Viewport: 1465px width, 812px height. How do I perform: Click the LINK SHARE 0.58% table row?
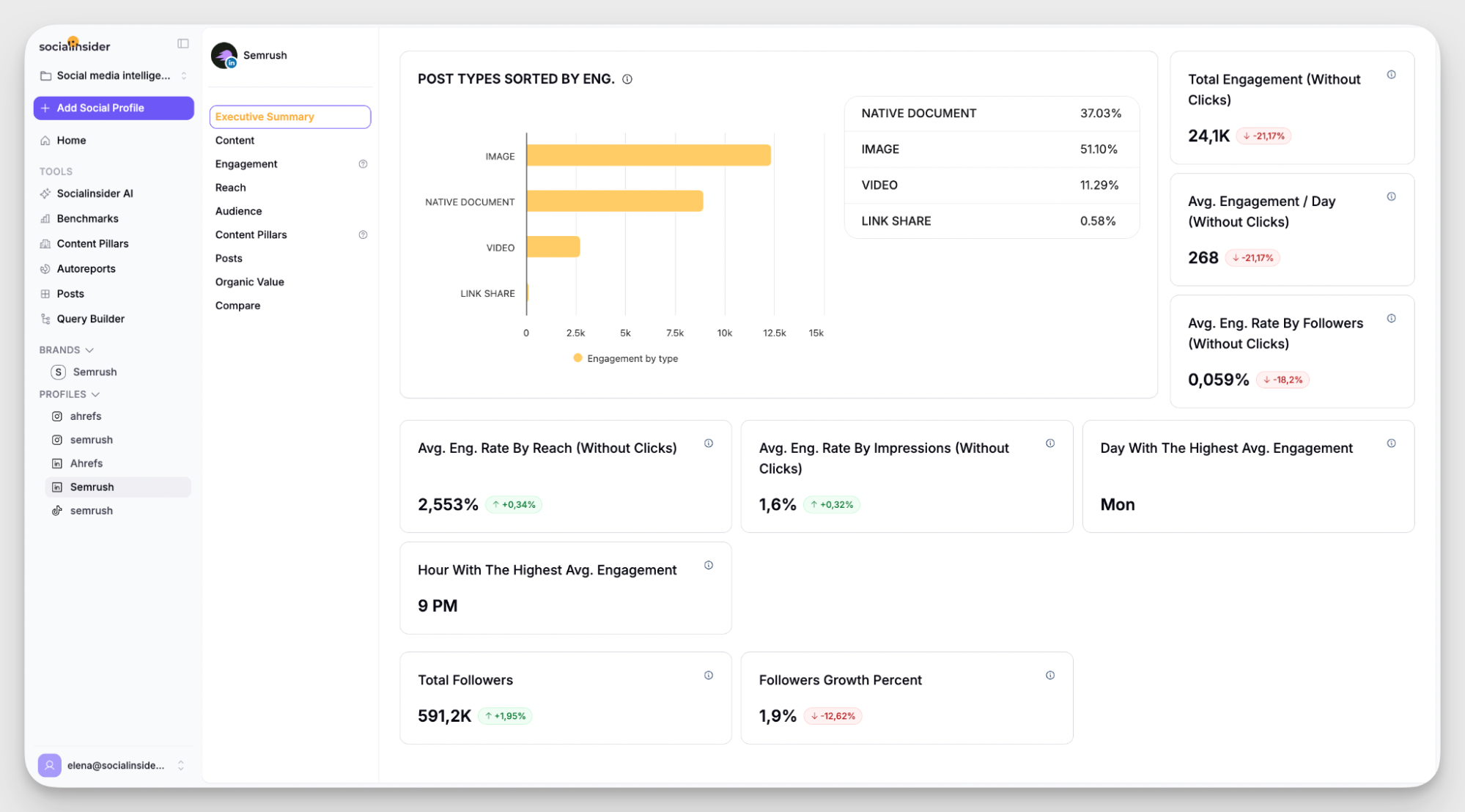(992, 221)
